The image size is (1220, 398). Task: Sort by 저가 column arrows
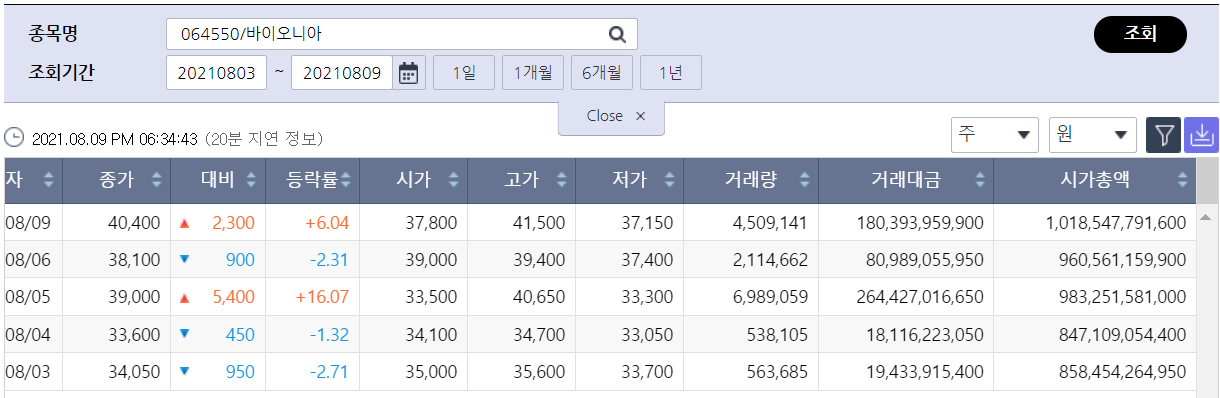pos(670,180)
